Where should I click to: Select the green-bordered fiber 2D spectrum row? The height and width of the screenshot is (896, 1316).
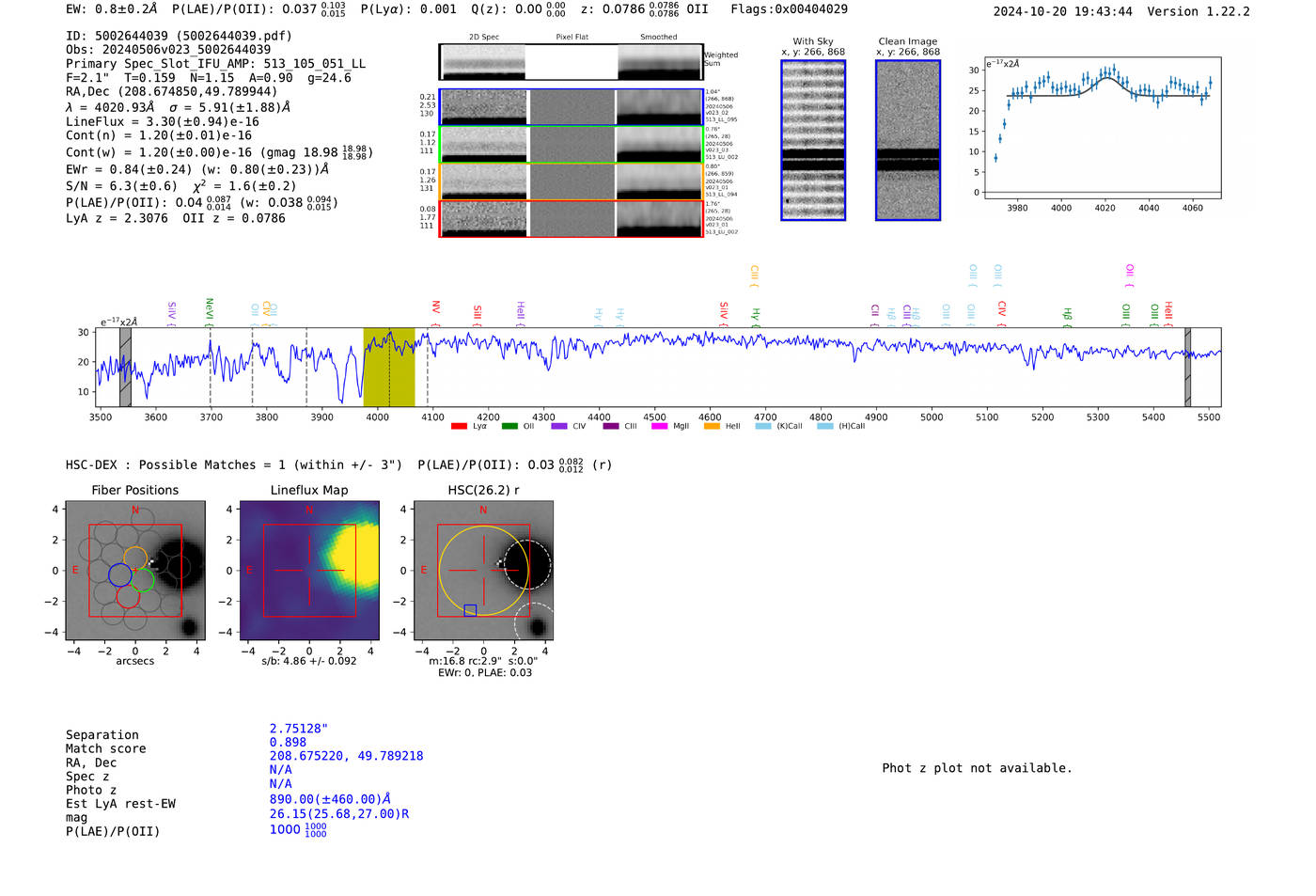pyautogui.click(x=571, y=145)
